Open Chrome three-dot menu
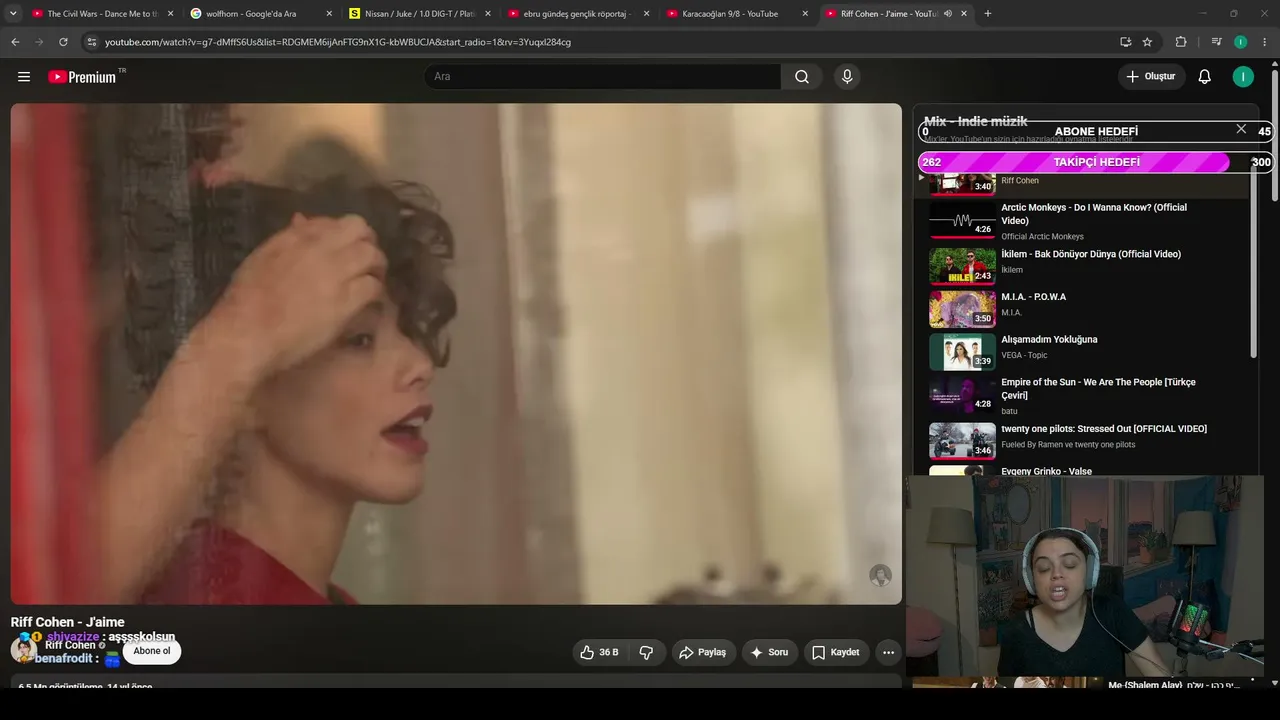 [x=1265, y=42]
